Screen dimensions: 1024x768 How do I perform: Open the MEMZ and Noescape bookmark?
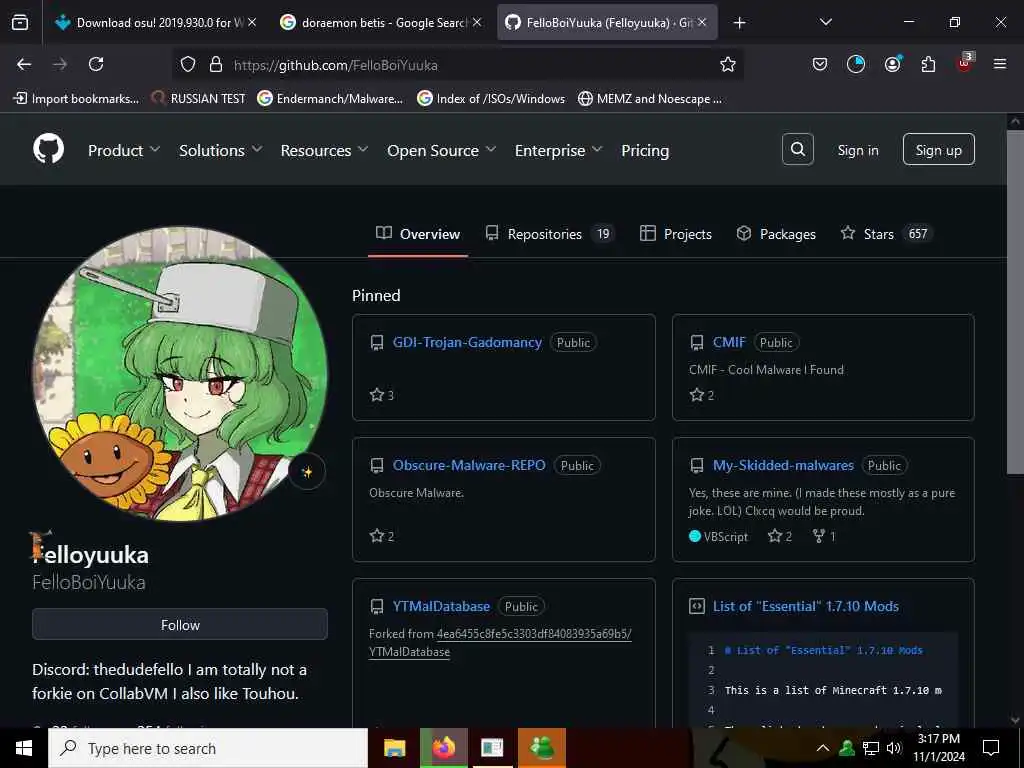650,99
